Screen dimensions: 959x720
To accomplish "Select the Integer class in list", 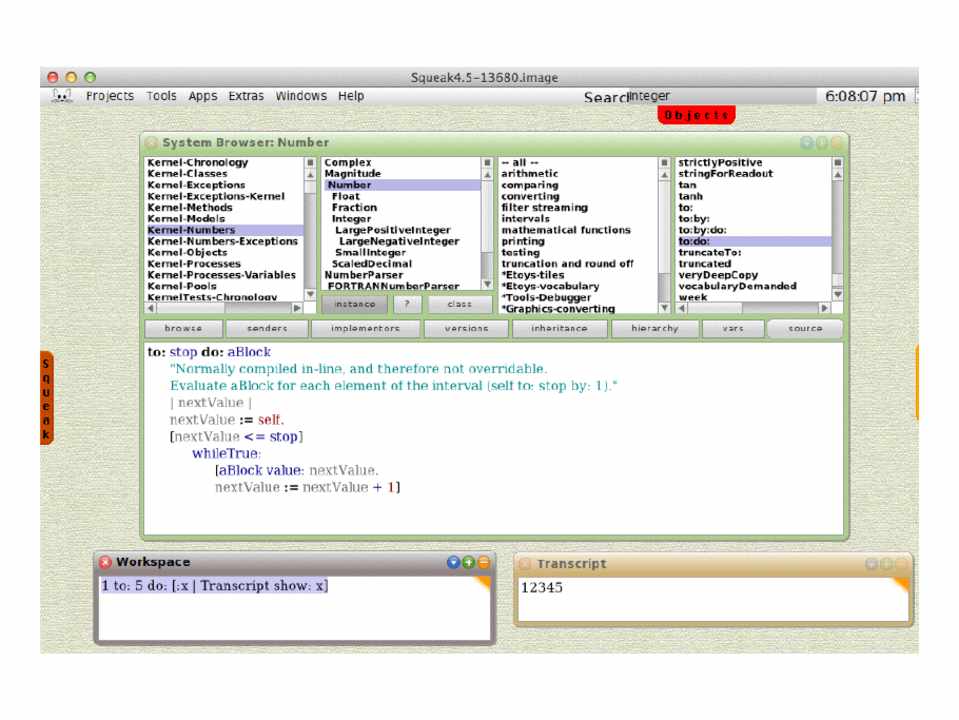I will coord(351,219).
